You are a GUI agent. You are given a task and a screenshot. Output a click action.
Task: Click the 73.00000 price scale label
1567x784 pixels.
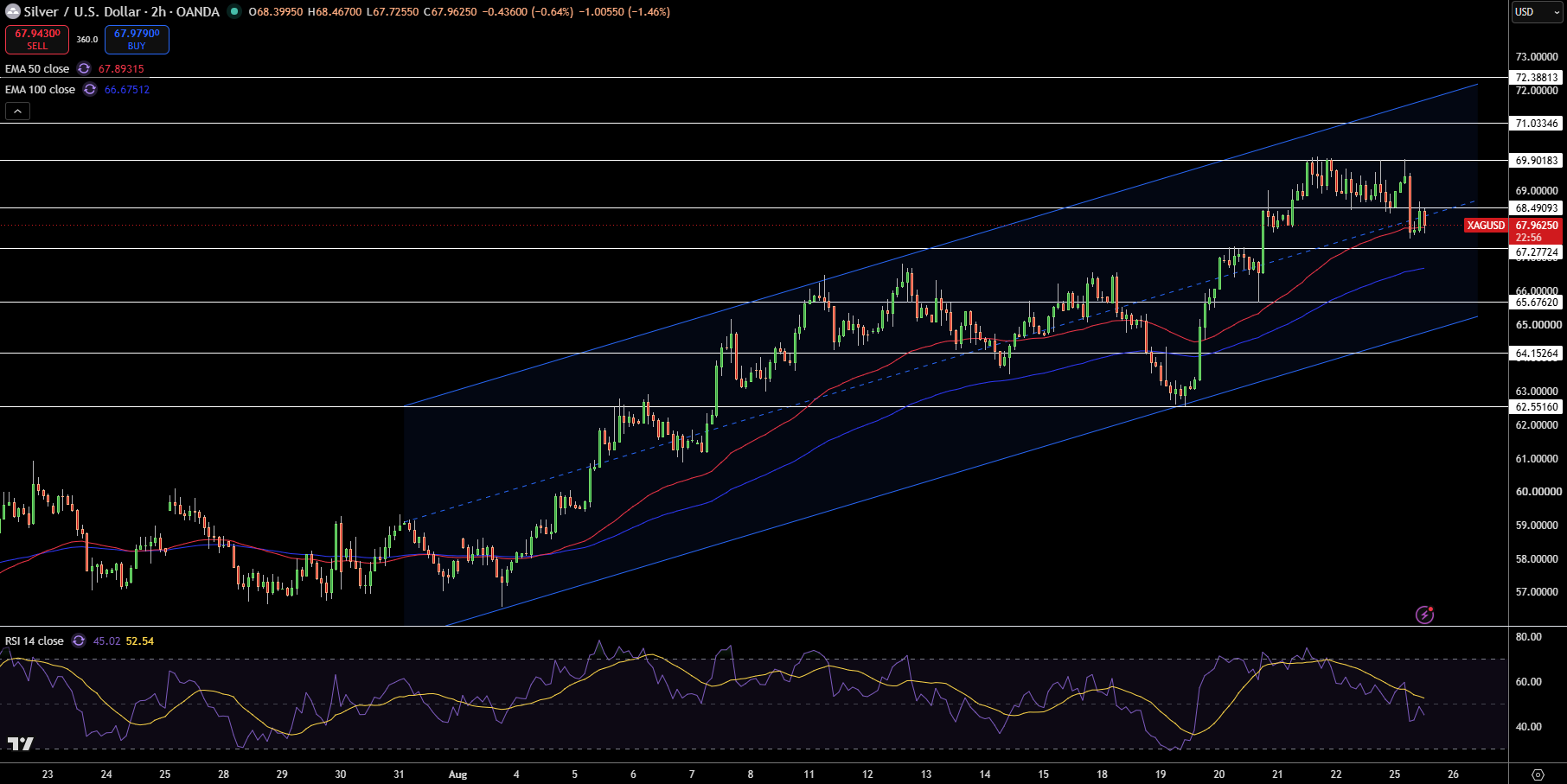coord(1537,56)
